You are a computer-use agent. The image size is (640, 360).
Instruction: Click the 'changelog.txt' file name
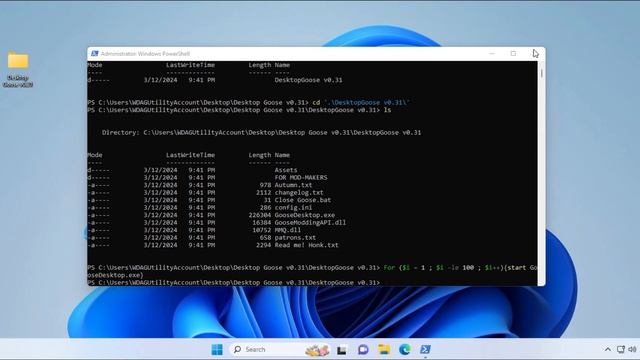pyautogui.click(x=299, y=193)
